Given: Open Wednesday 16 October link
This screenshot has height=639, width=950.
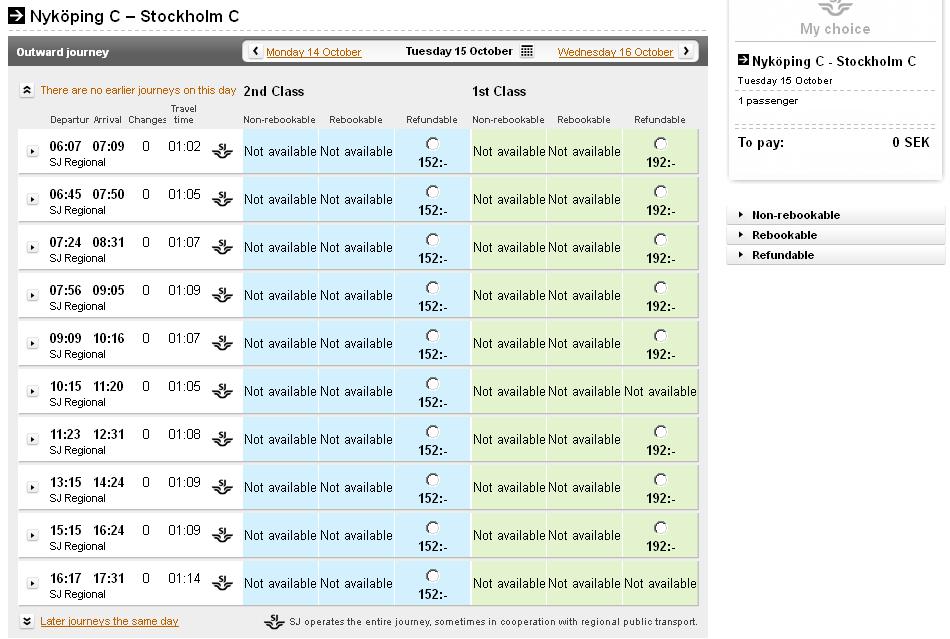Looking at the screenshot, I should [615, 52].
